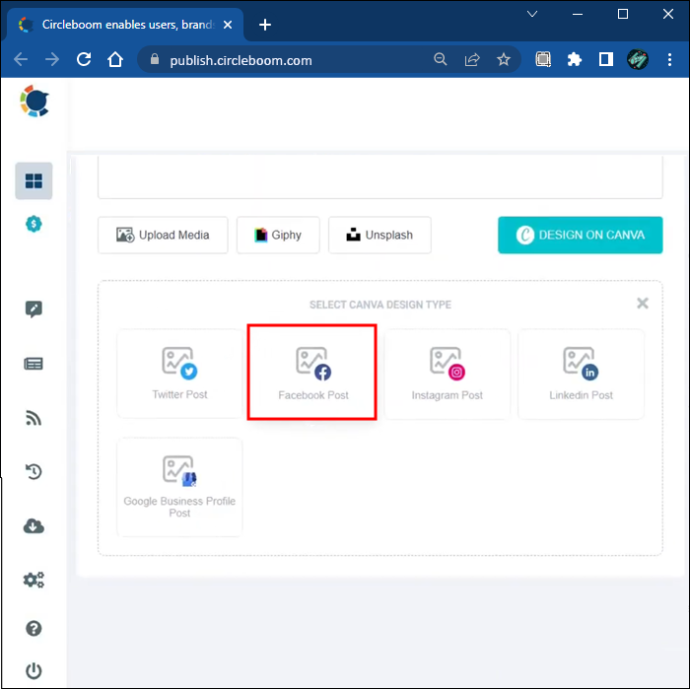Open the RSS feed sidebar icon
Viewport: 690px width, 689px height.
(33, 418)
